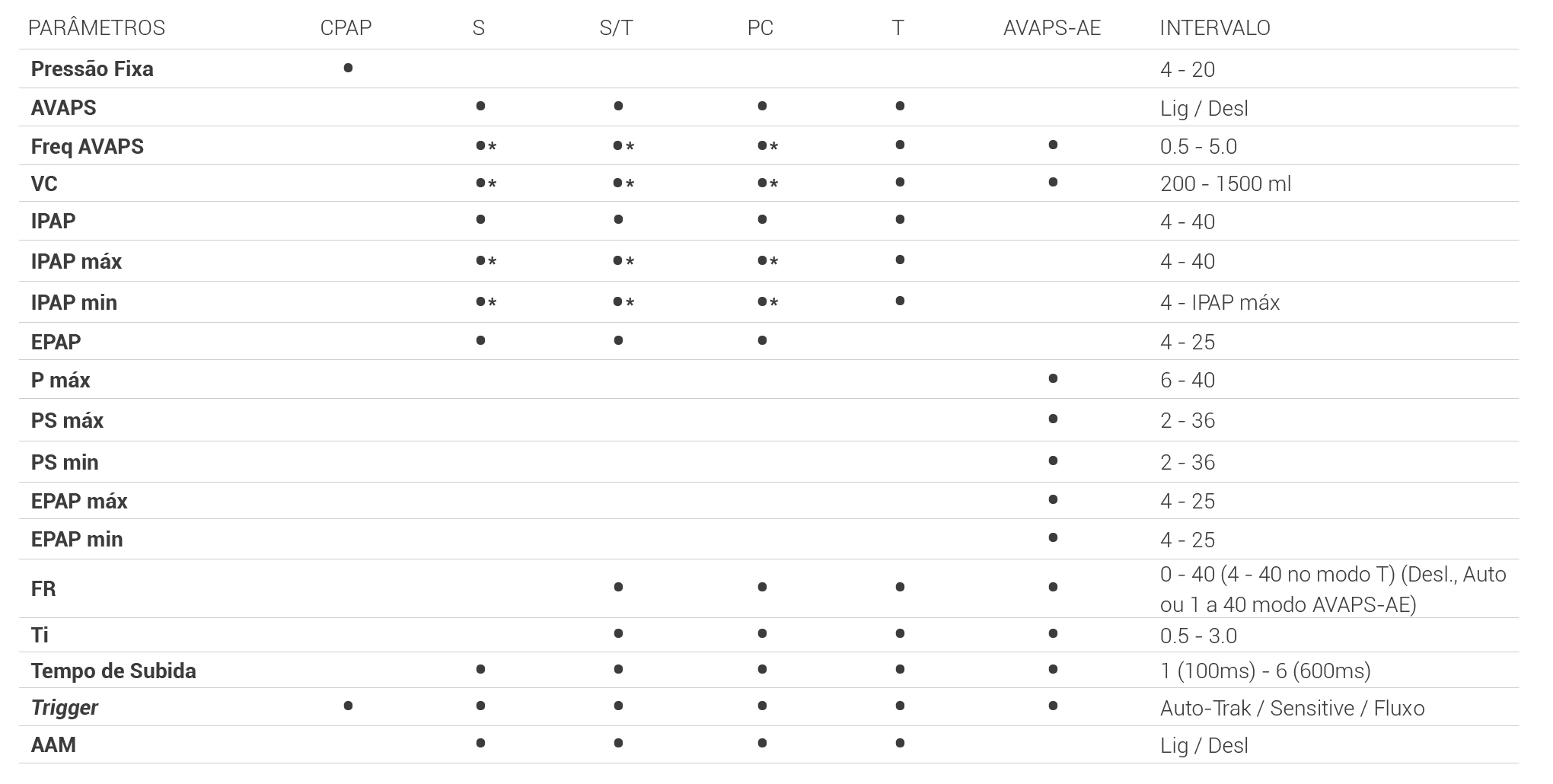The height and width of the screenshot is (784, 1553).
Task: Select the AVAPS-AE column header
Action: [1051, 28]
